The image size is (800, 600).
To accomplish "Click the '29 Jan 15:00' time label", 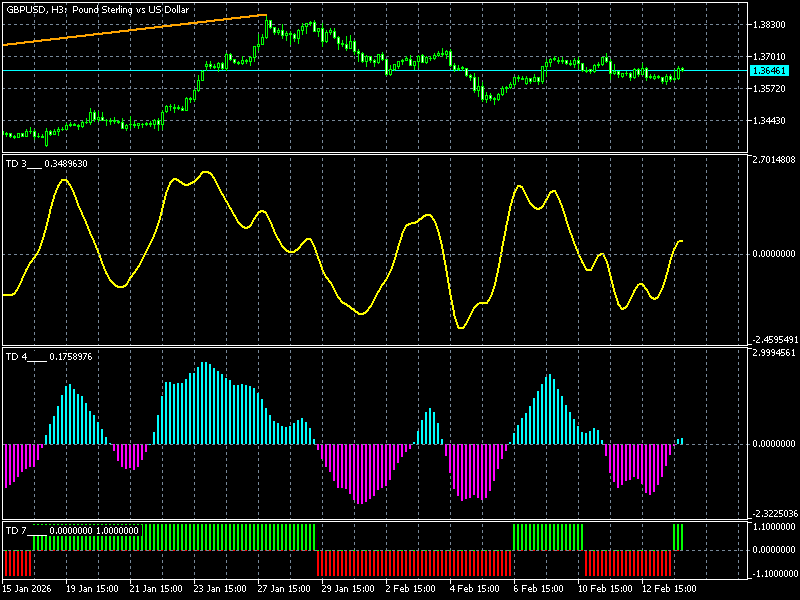I will pos(348,588).
